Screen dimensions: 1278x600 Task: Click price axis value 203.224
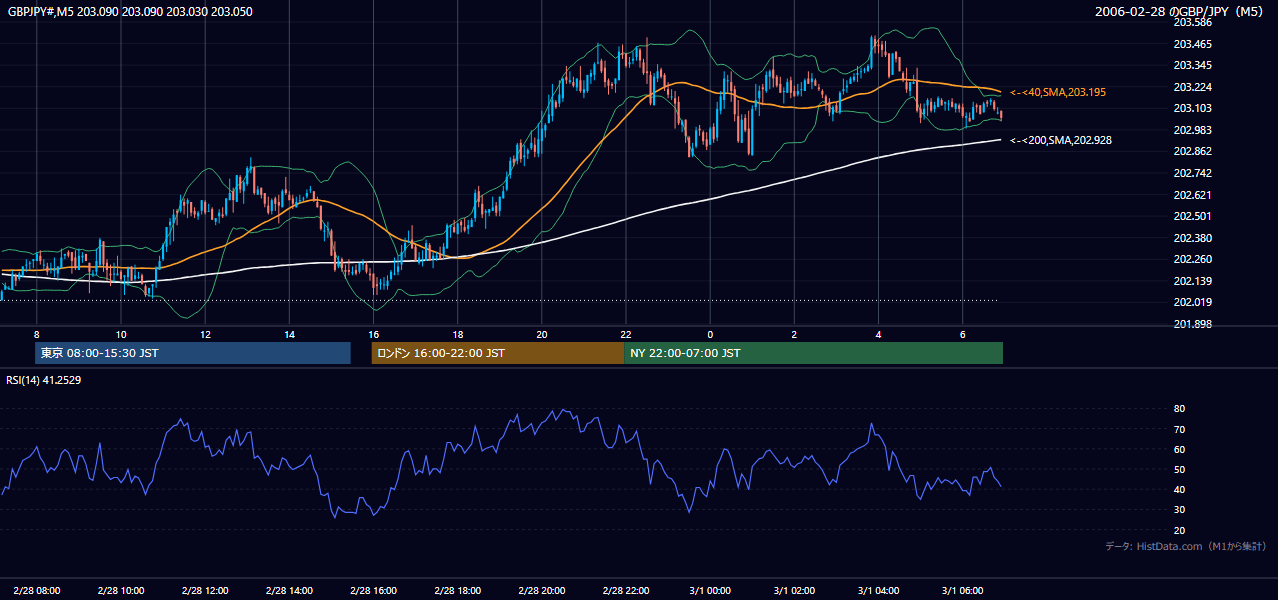click(x=1192, y=87)
